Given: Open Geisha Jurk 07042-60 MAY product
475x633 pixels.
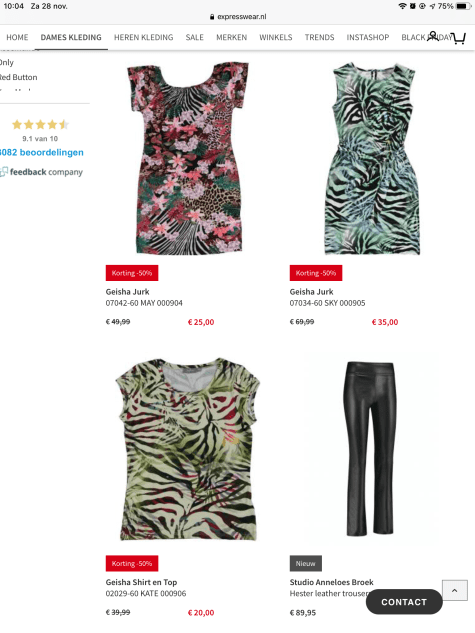Looking at the screenshot, I should coord(144,297).
